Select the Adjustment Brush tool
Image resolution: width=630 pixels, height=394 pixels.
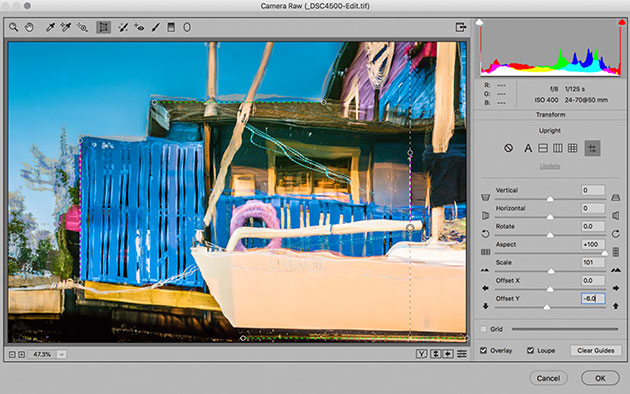(x=155, y=27)
